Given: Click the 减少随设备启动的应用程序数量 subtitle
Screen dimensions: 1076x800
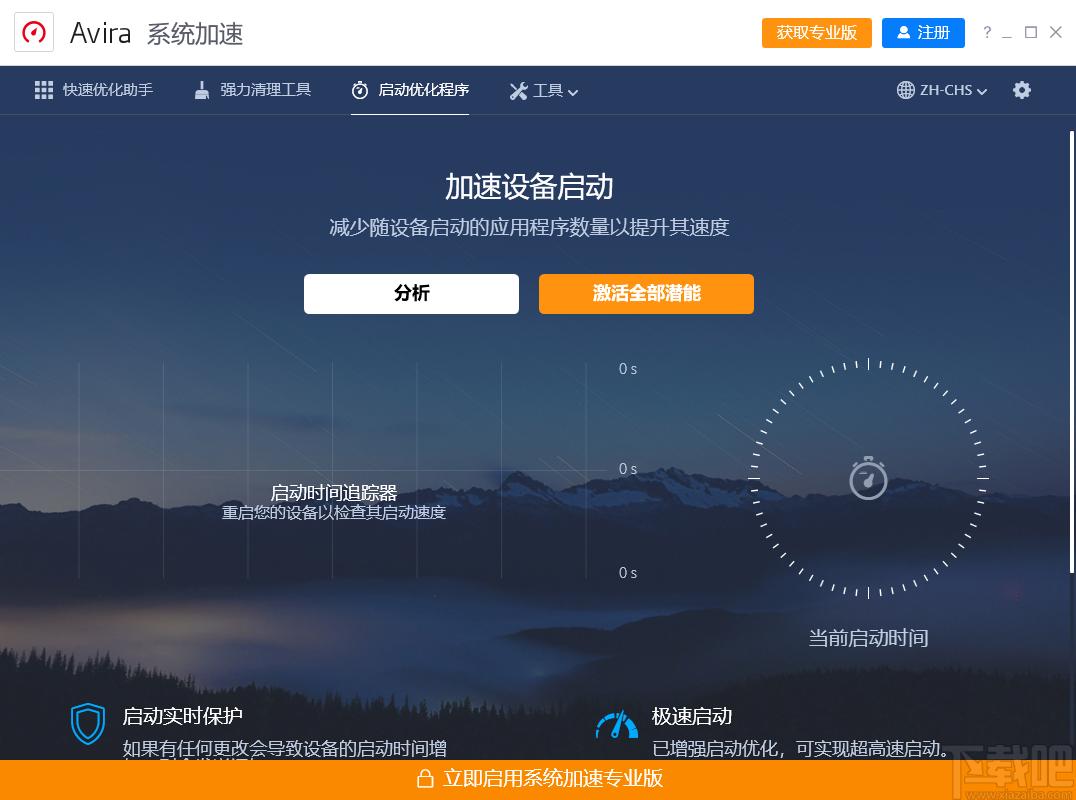Looking at the screenshot, I should point(529,227).
